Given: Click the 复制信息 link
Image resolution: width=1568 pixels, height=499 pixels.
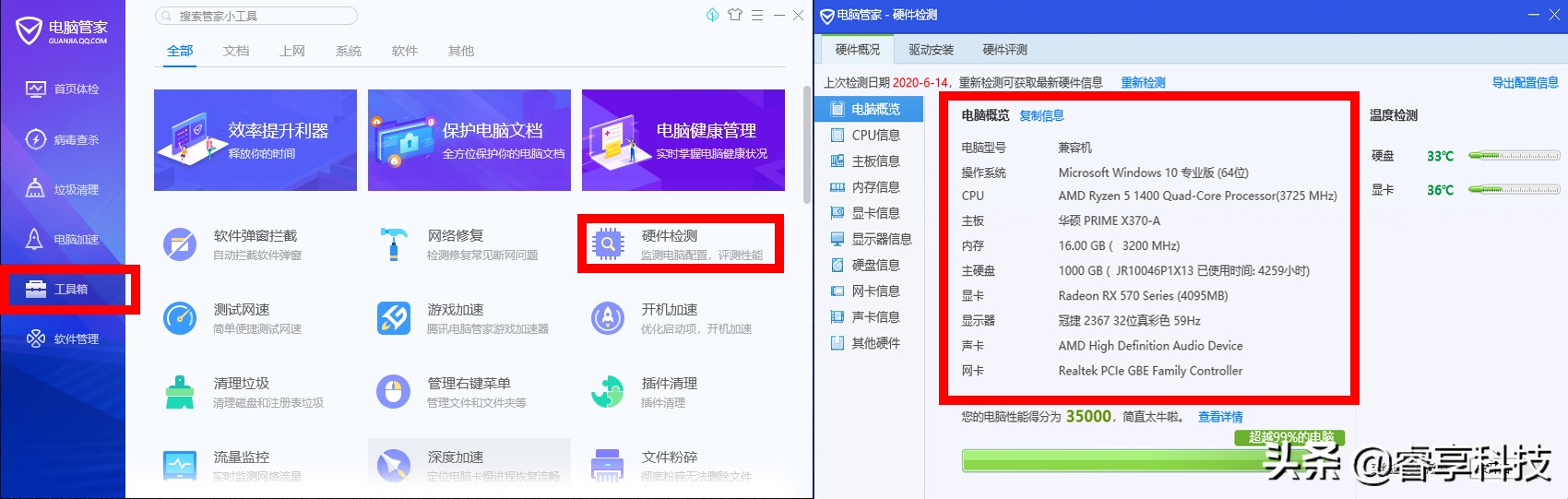Looking at the screenshot, I should pyautogui.click(x=1041, y=115).
